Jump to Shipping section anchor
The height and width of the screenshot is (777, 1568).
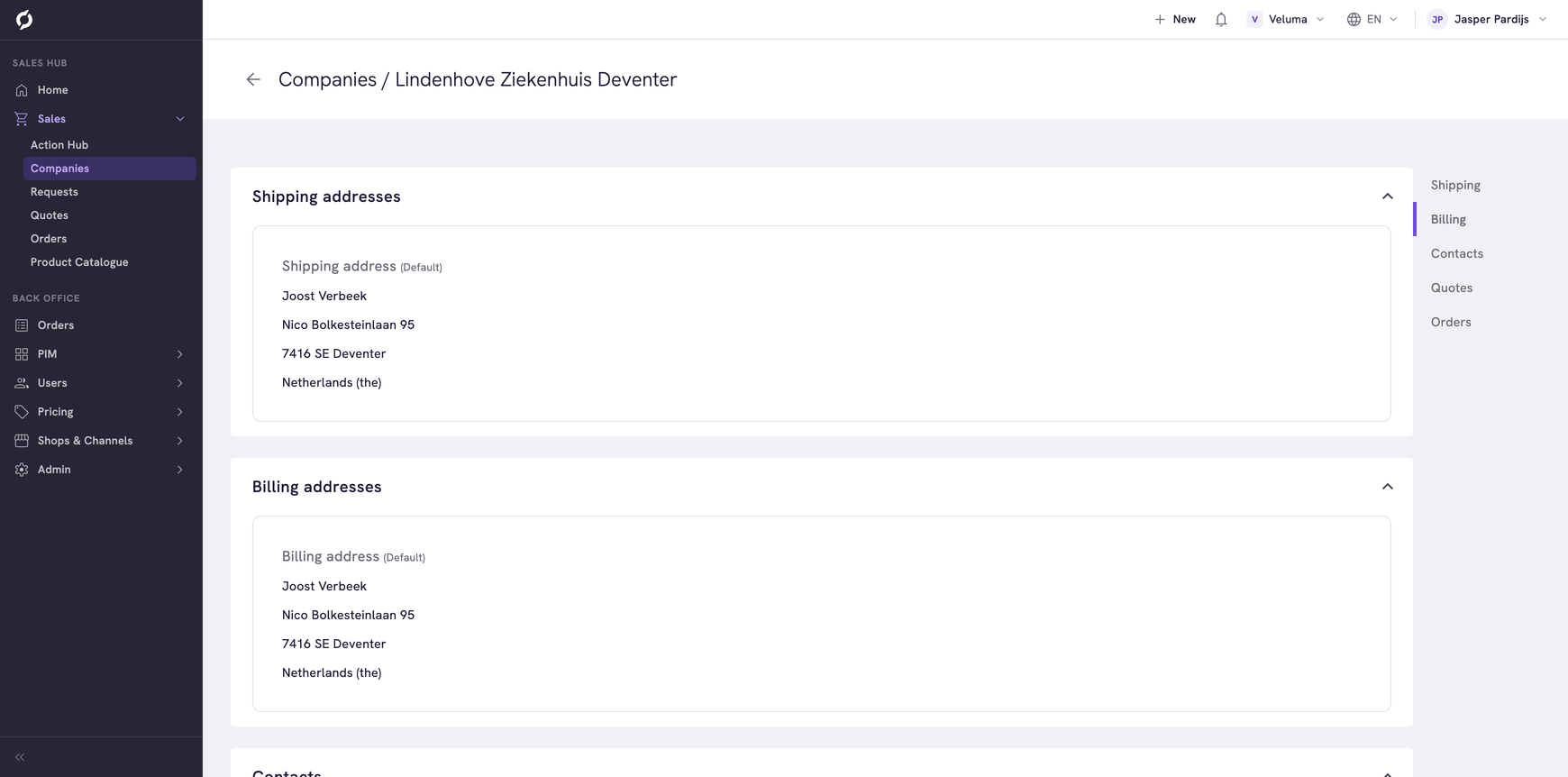1455,185
